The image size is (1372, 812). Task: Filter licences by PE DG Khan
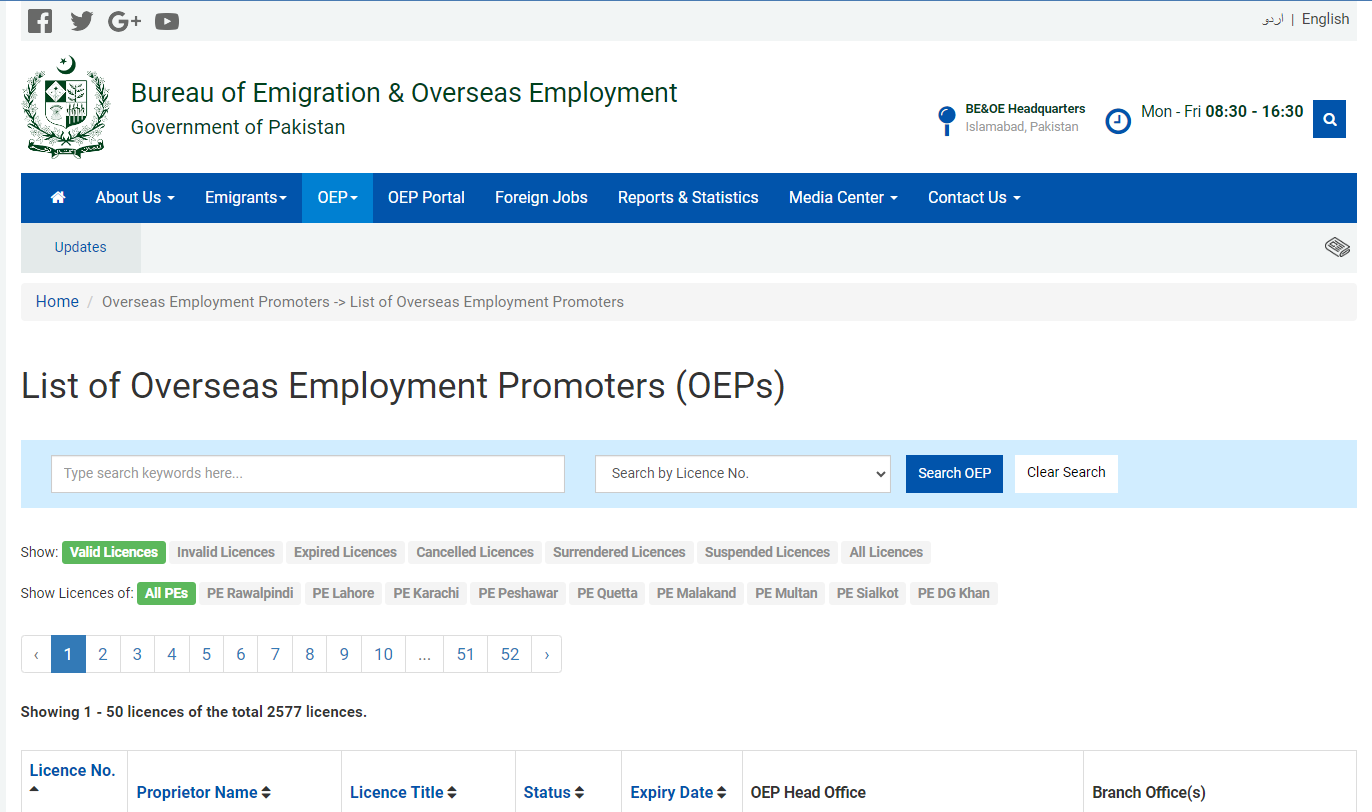pyautogui.click(x=954, y=593)
